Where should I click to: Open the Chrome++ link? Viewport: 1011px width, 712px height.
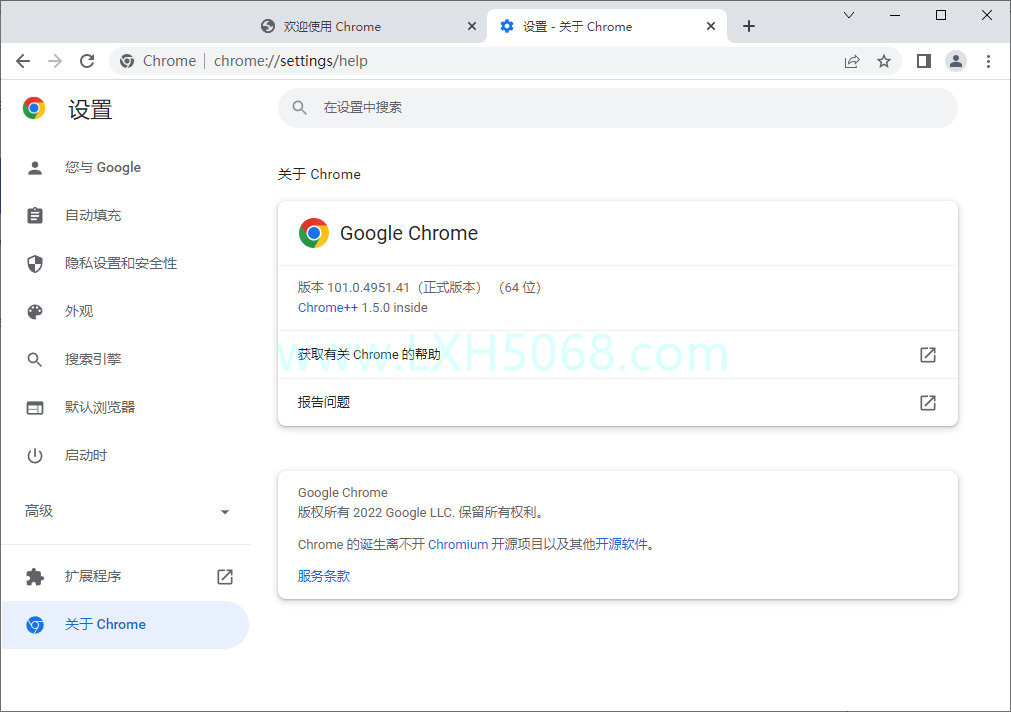[328, 308]
